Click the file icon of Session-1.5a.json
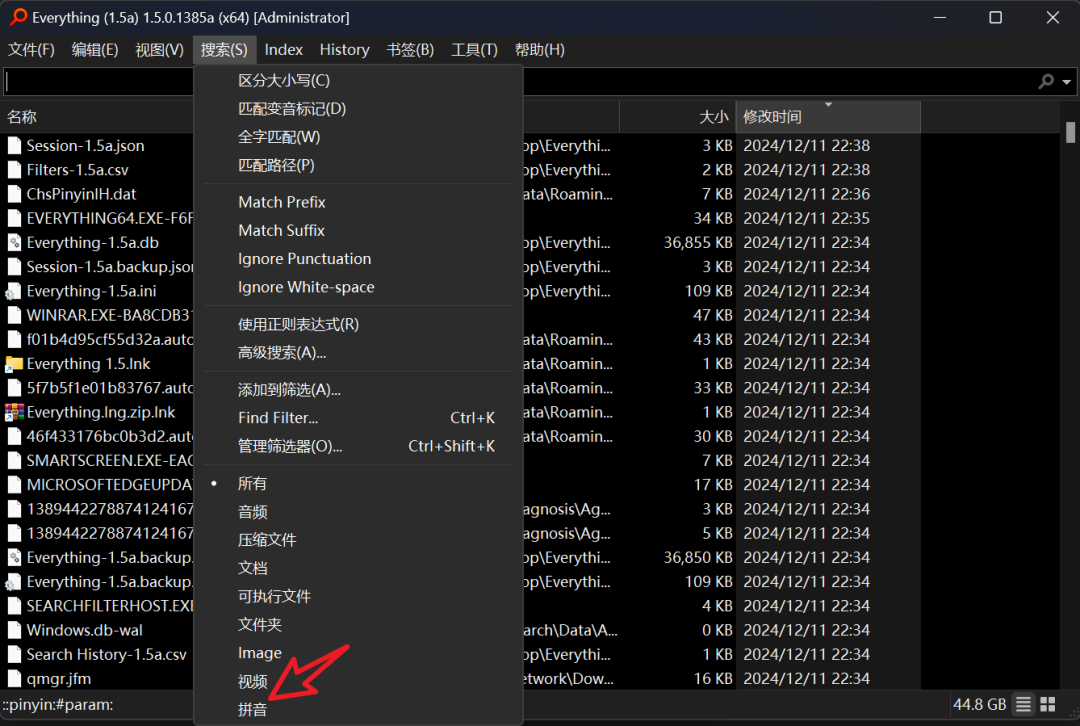Viewport: 1080px width, 726px height. (x=14, y=145)
